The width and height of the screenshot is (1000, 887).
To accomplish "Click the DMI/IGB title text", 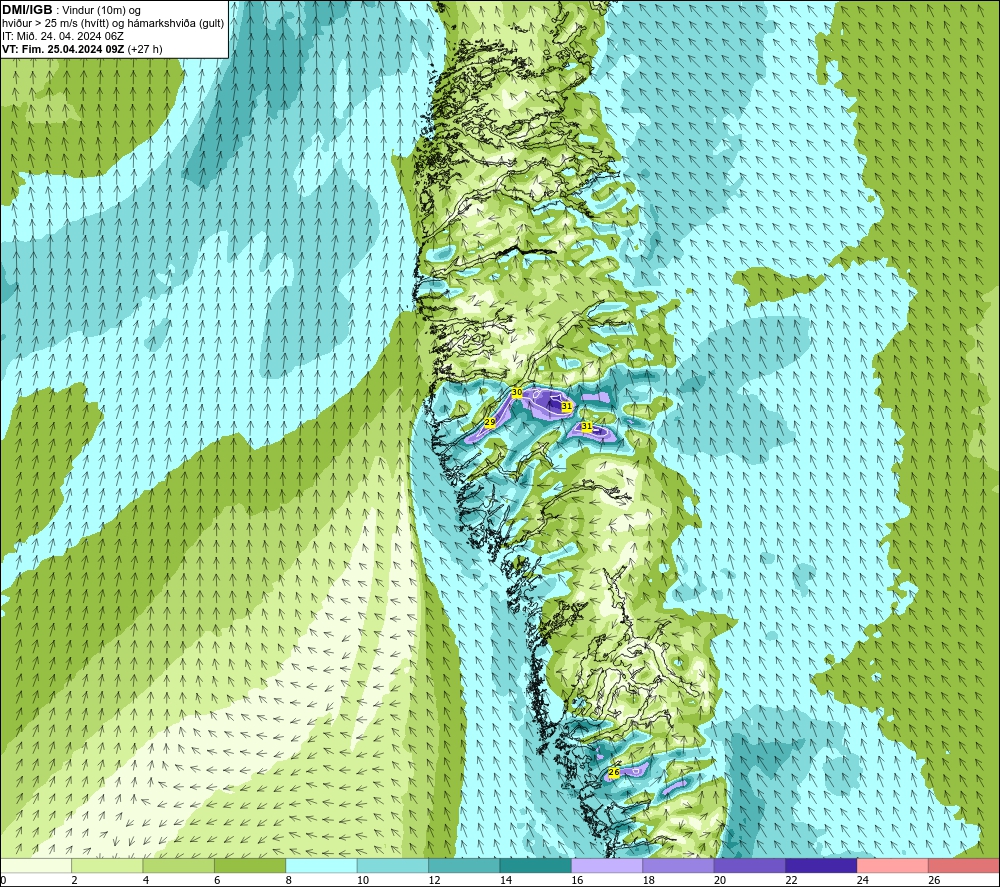I will [x=27, y=10].
